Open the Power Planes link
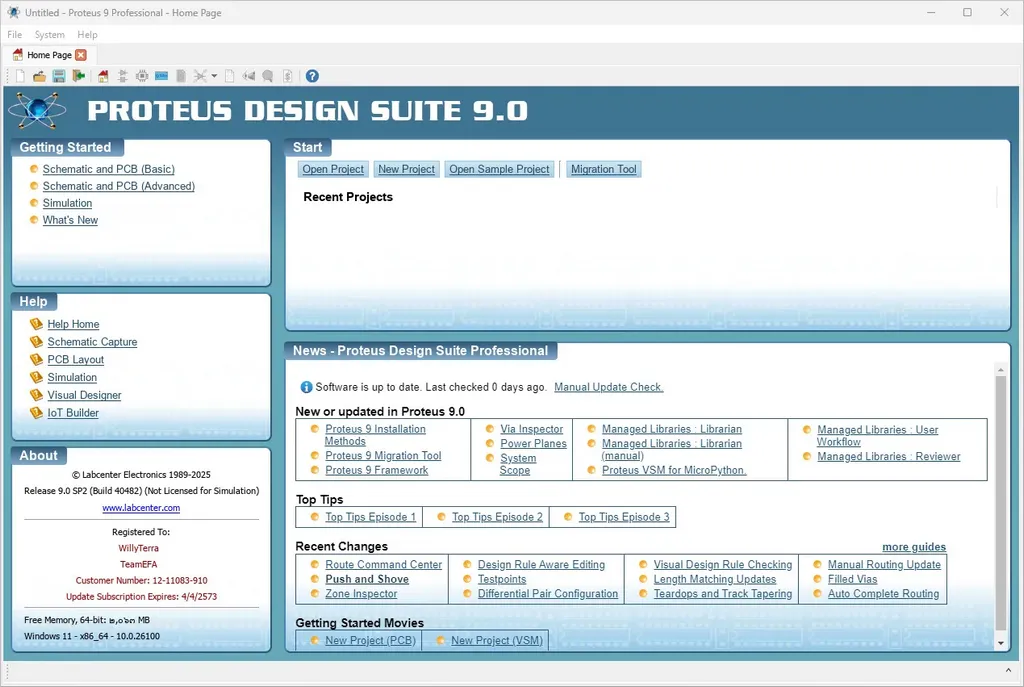The image size is (1024, 687). [534, 443]
